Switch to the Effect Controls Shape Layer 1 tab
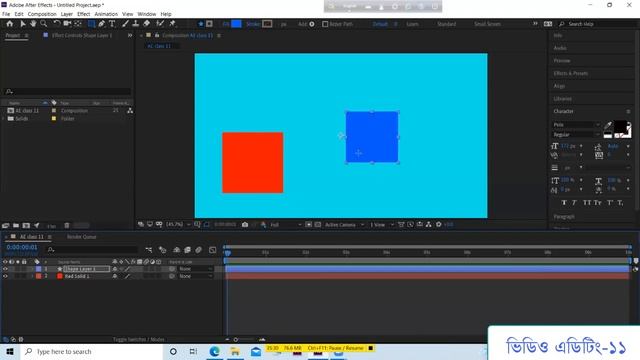 pos(82,36)
